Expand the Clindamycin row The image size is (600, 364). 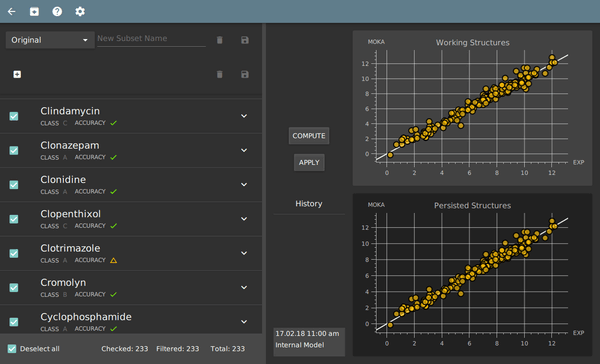point(244,116)
